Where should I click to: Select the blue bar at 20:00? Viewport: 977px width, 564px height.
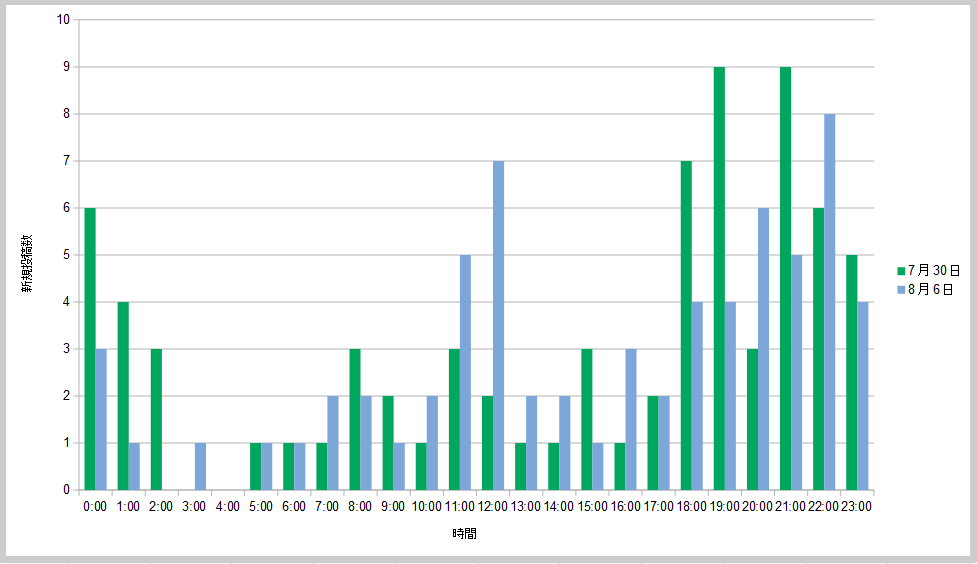pos(763,349)
